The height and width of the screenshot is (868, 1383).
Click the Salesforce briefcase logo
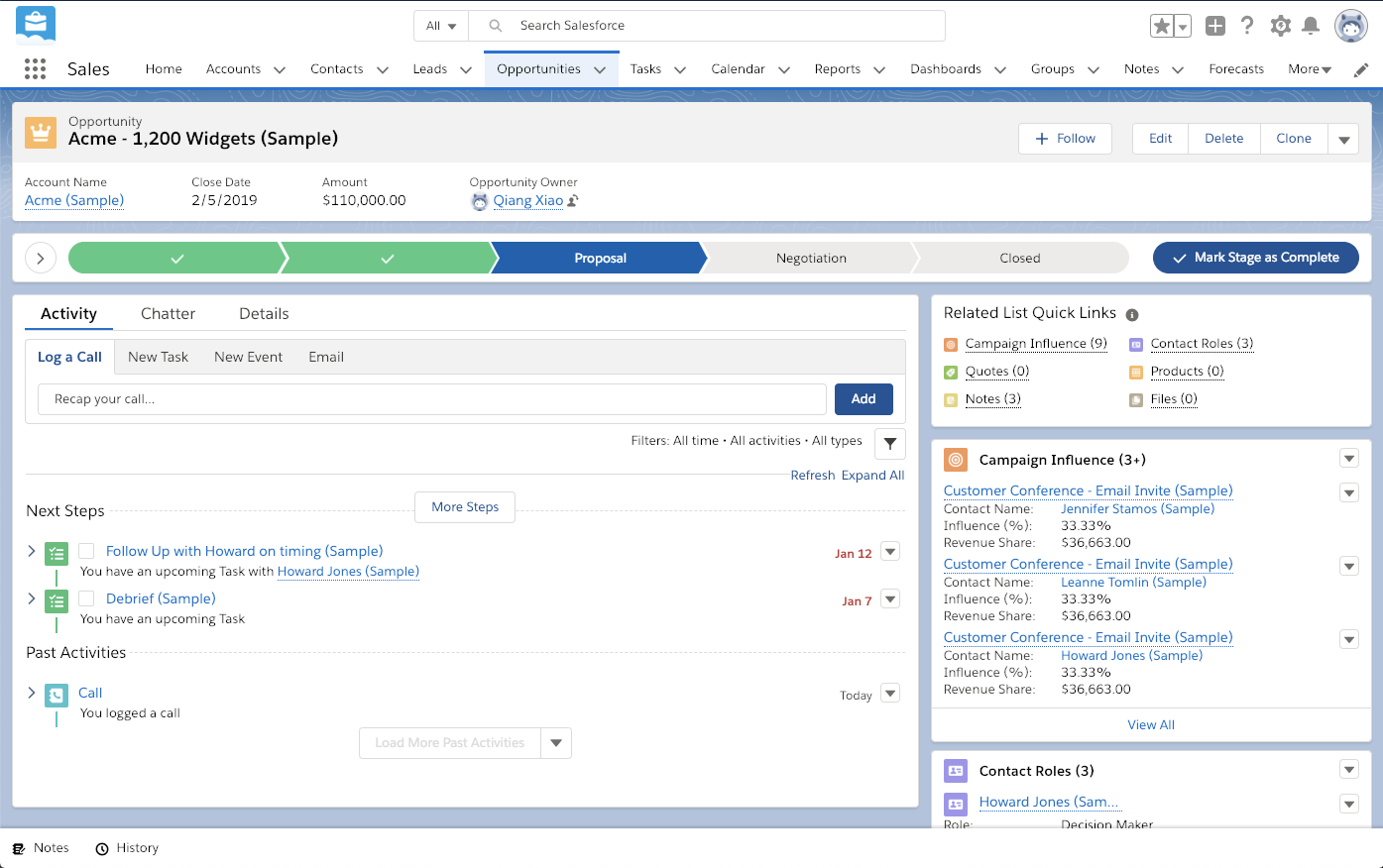pyautogui.click(x=36, y=25)
